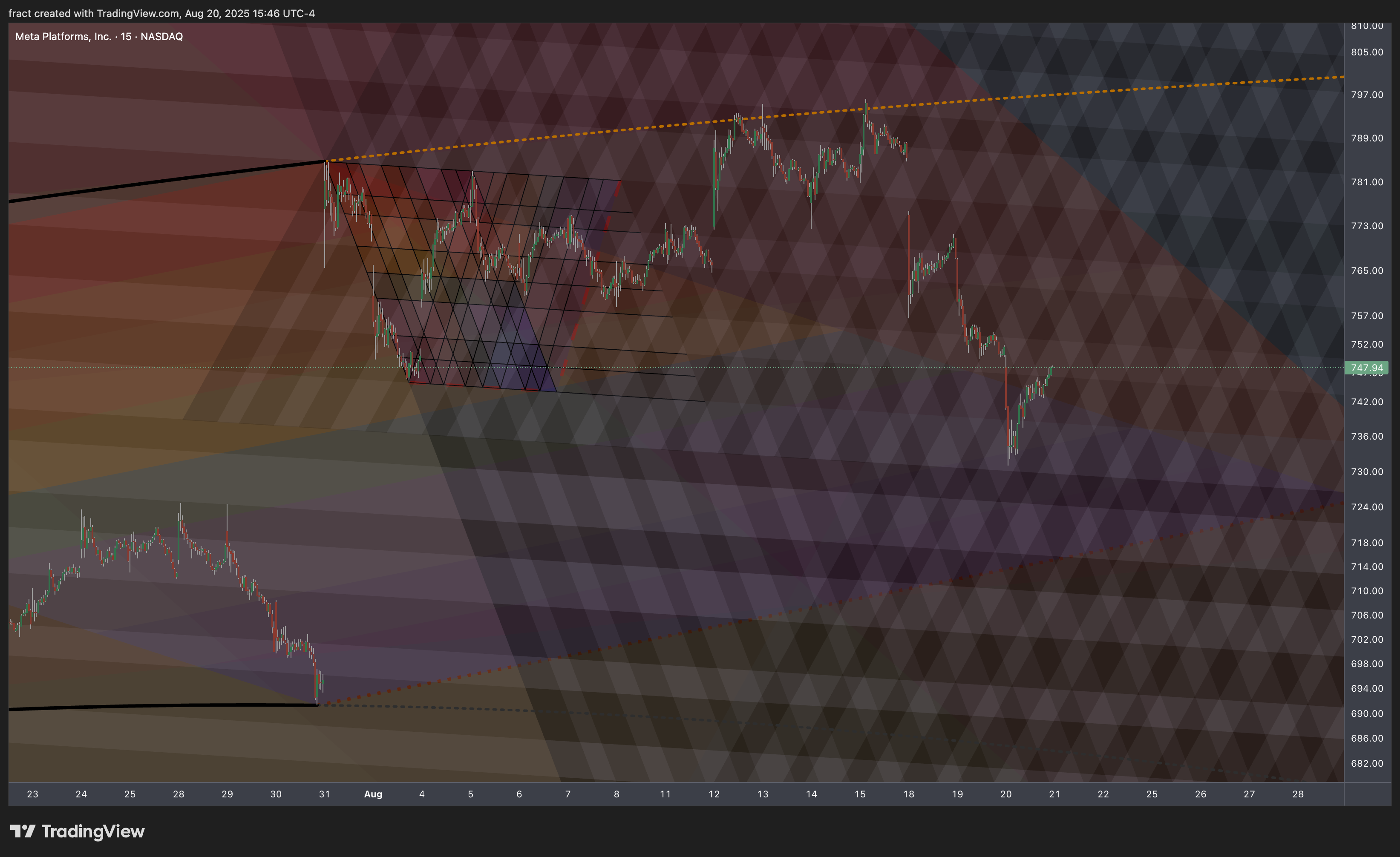The height and width of the screenshot is (857, 1400).
Task: Click the 698.00 price axis label
Action: click(x=1367, y=663)
